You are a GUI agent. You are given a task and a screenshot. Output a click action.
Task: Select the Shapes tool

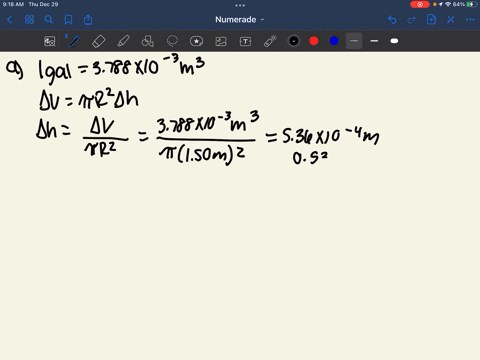coord(148,41)
